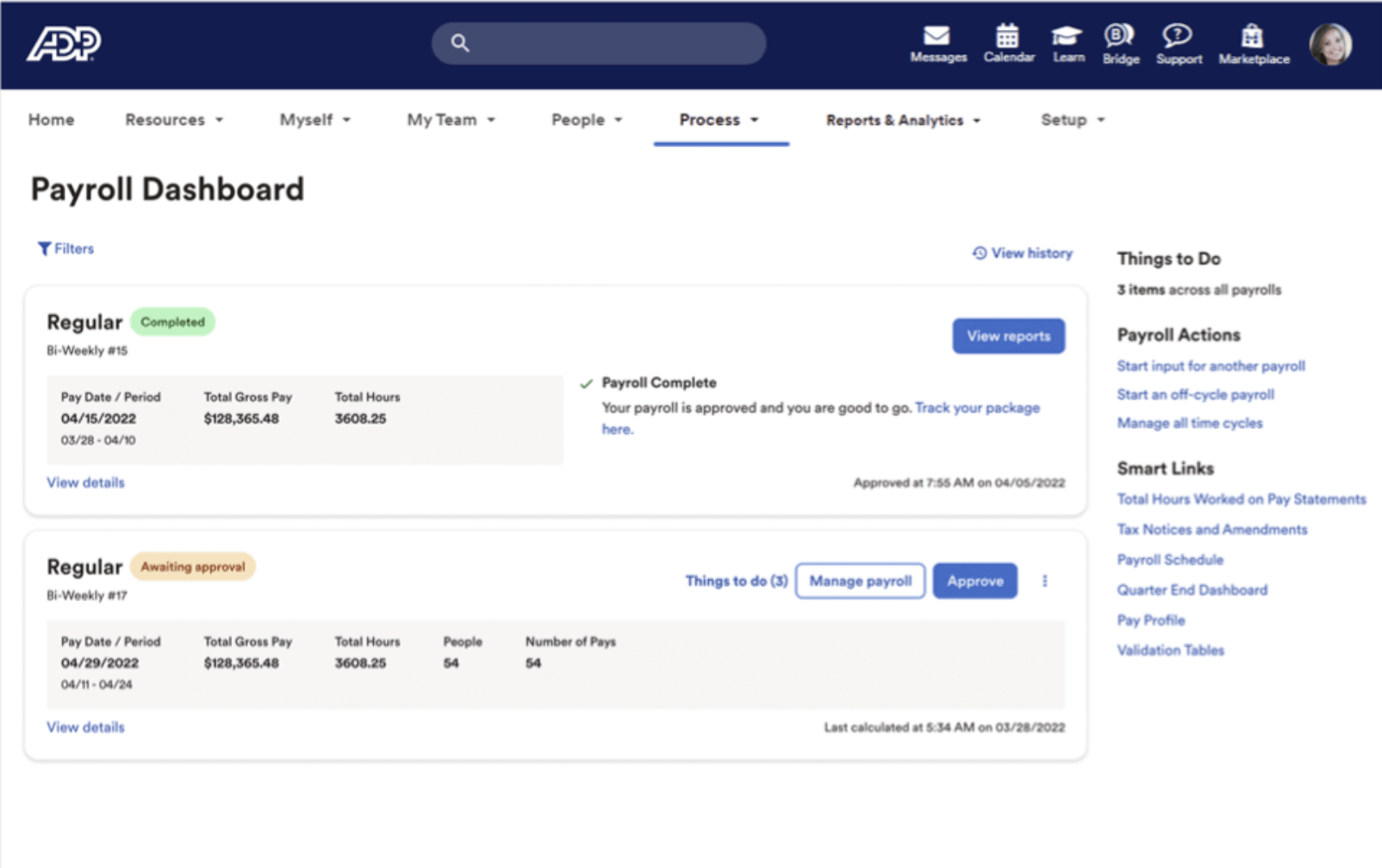Approve the Bi-Weekly #17 payroll
1382x868 pixels.
pyautogui.click(x=974, y=580)
